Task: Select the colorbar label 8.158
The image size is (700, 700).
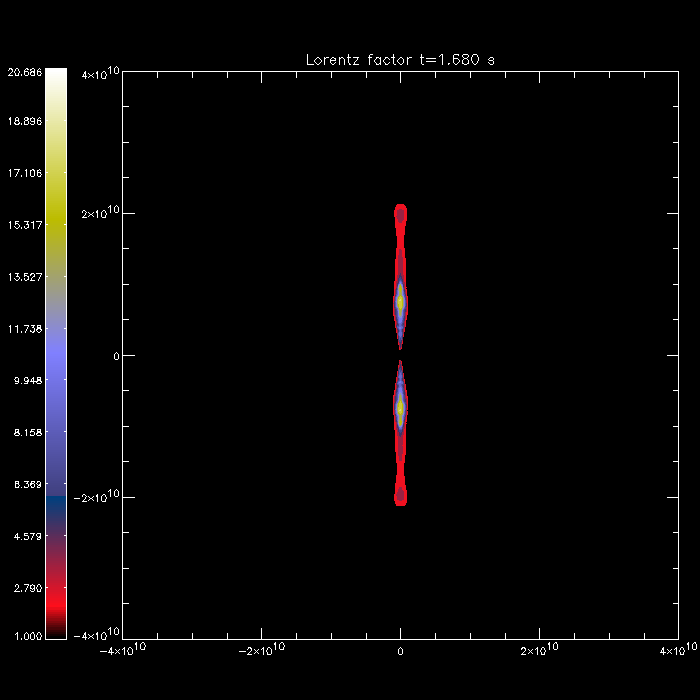Action: (28, 432)
